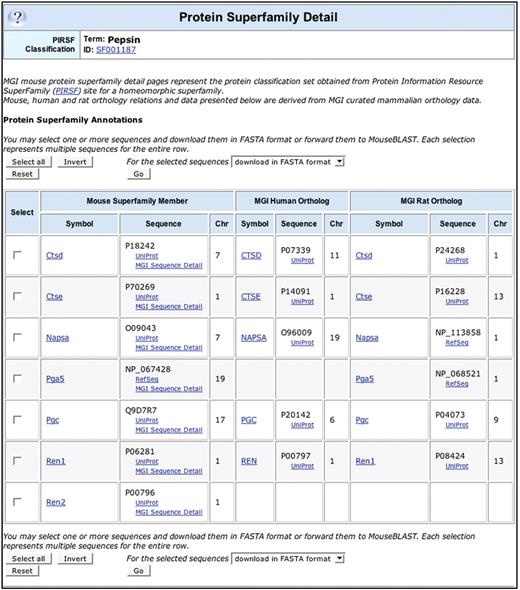Open the top 'download in FASTA format' dropdown
This screenshot has height=590, width=520.
click(288, 162)
